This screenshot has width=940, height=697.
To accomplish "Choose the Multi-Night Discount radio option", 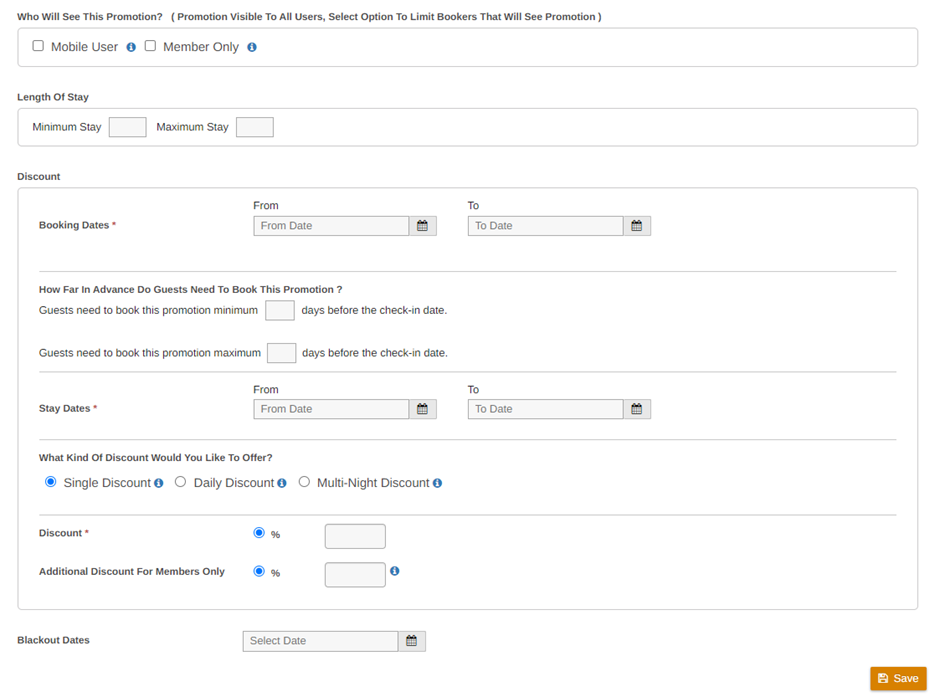I will pos(305,482).
